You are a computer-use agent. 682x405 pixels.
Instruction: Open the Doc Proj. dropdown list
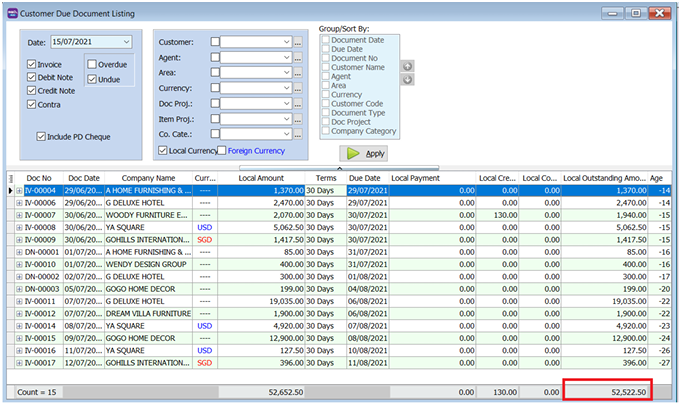(x=287, y=102)
